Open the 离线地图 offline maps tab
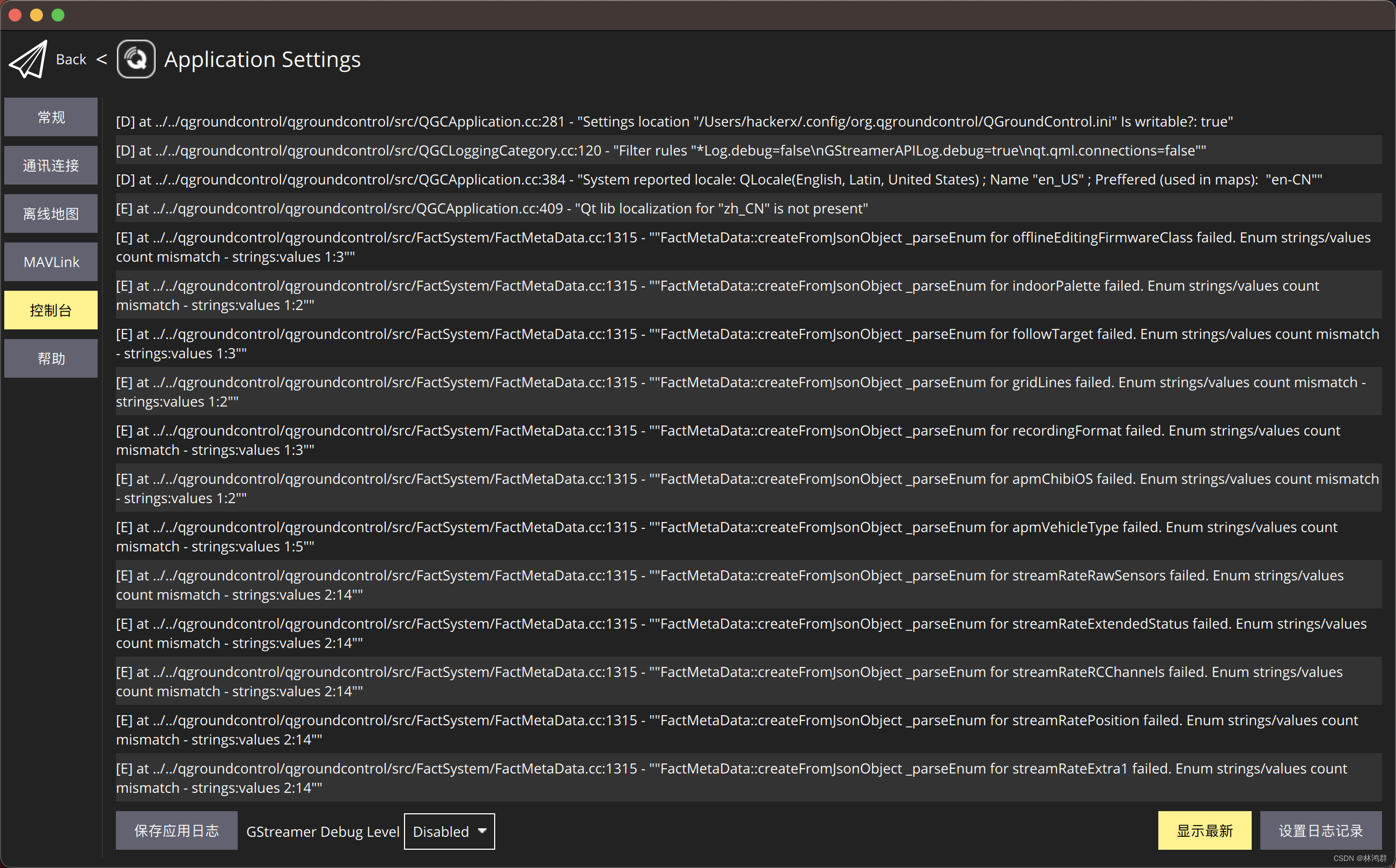1396x868 pixels. pos(51,214)
